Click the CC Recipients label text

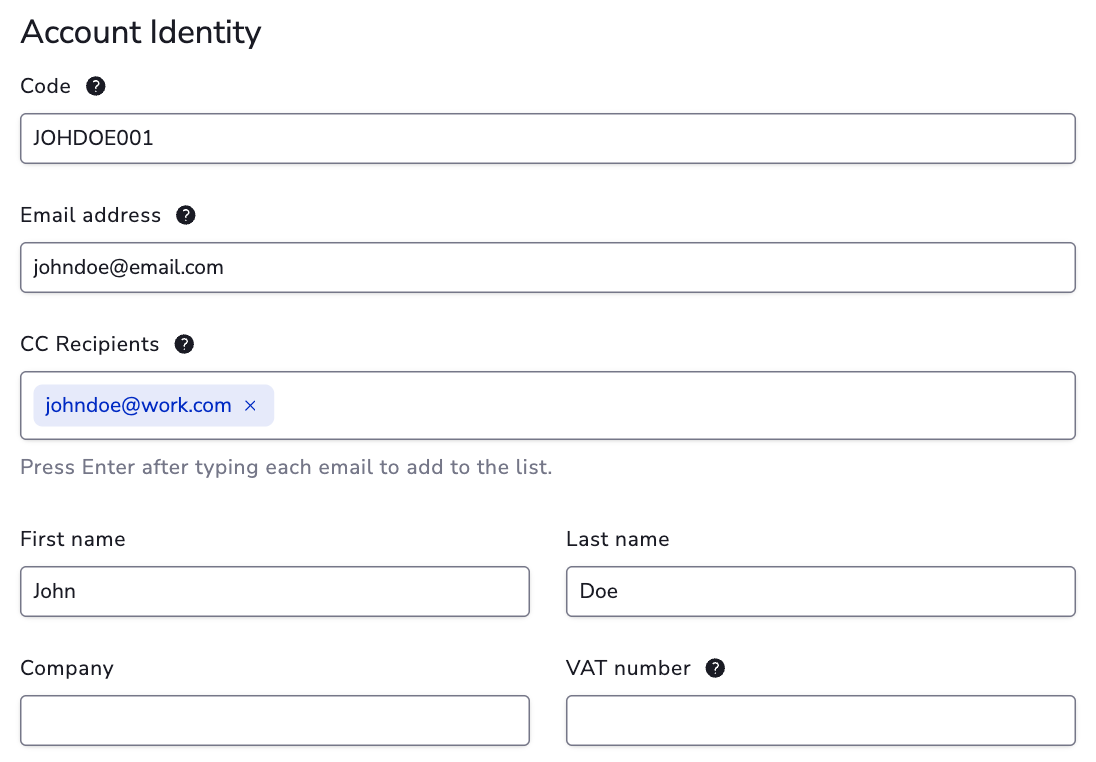[x=89, y=344]
